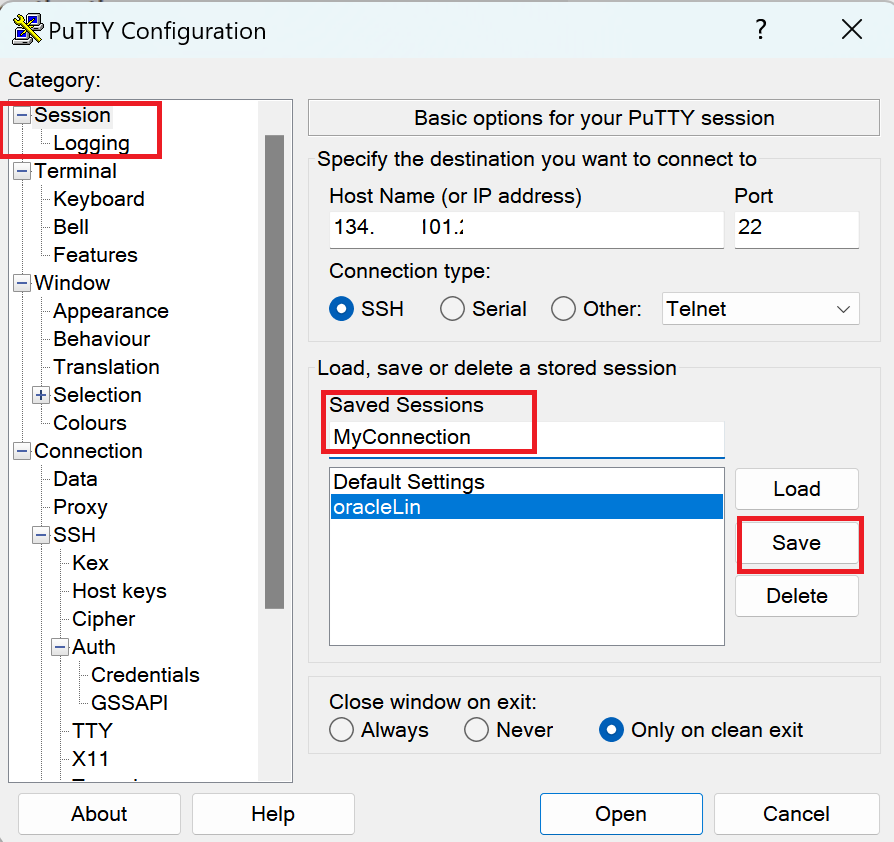
Task: Click the PuTTY icon in the title bar
Action: click(27, 30)
